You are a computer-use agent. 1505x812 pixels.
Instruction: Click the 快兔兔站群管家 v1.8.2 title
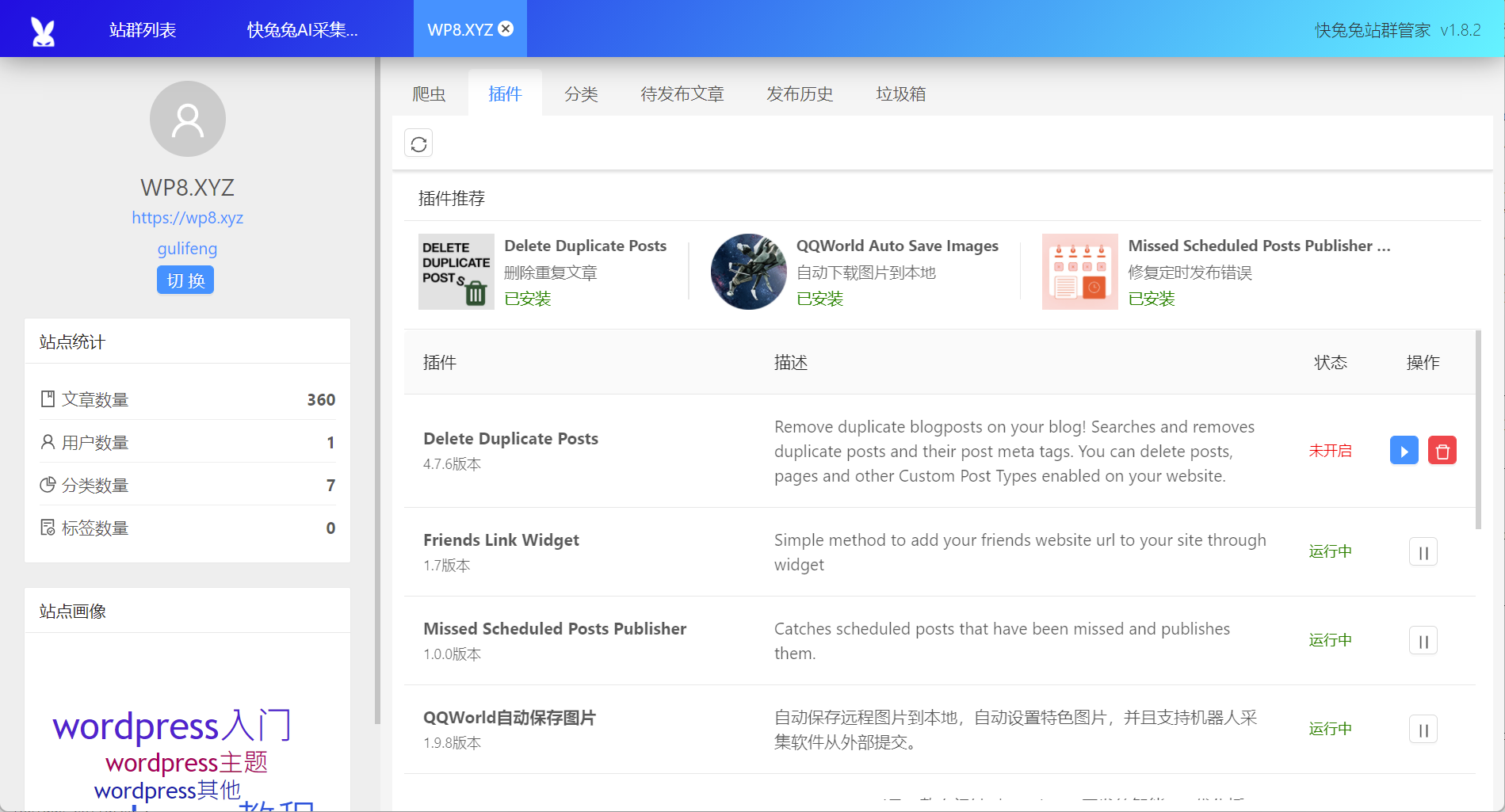tap(1398, 30)
